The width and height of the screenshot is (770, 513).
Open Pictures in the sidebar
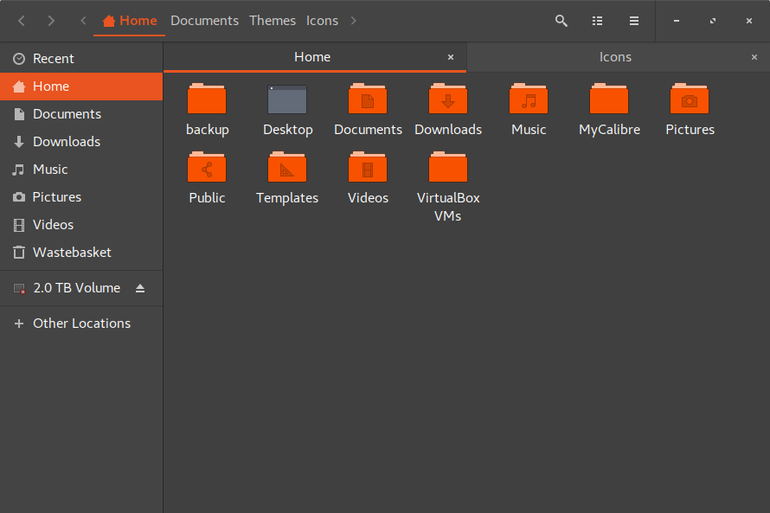click(x=81, y=197)
